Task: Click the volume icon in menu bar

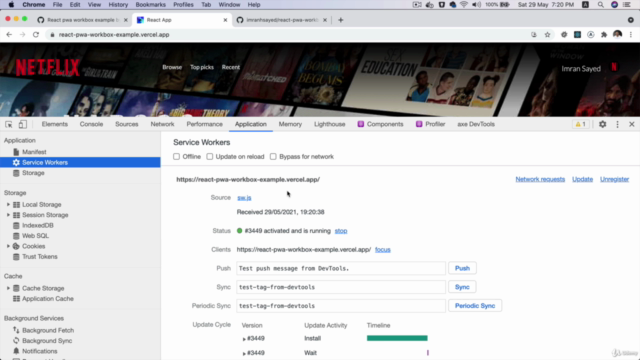Action: [476, 5]
